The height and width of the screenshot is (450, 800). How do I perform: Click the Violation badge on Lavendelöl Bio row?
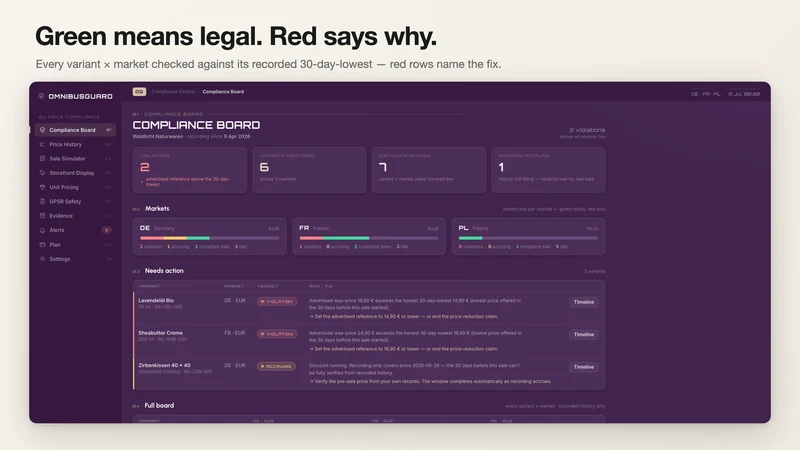coord(277,302)
